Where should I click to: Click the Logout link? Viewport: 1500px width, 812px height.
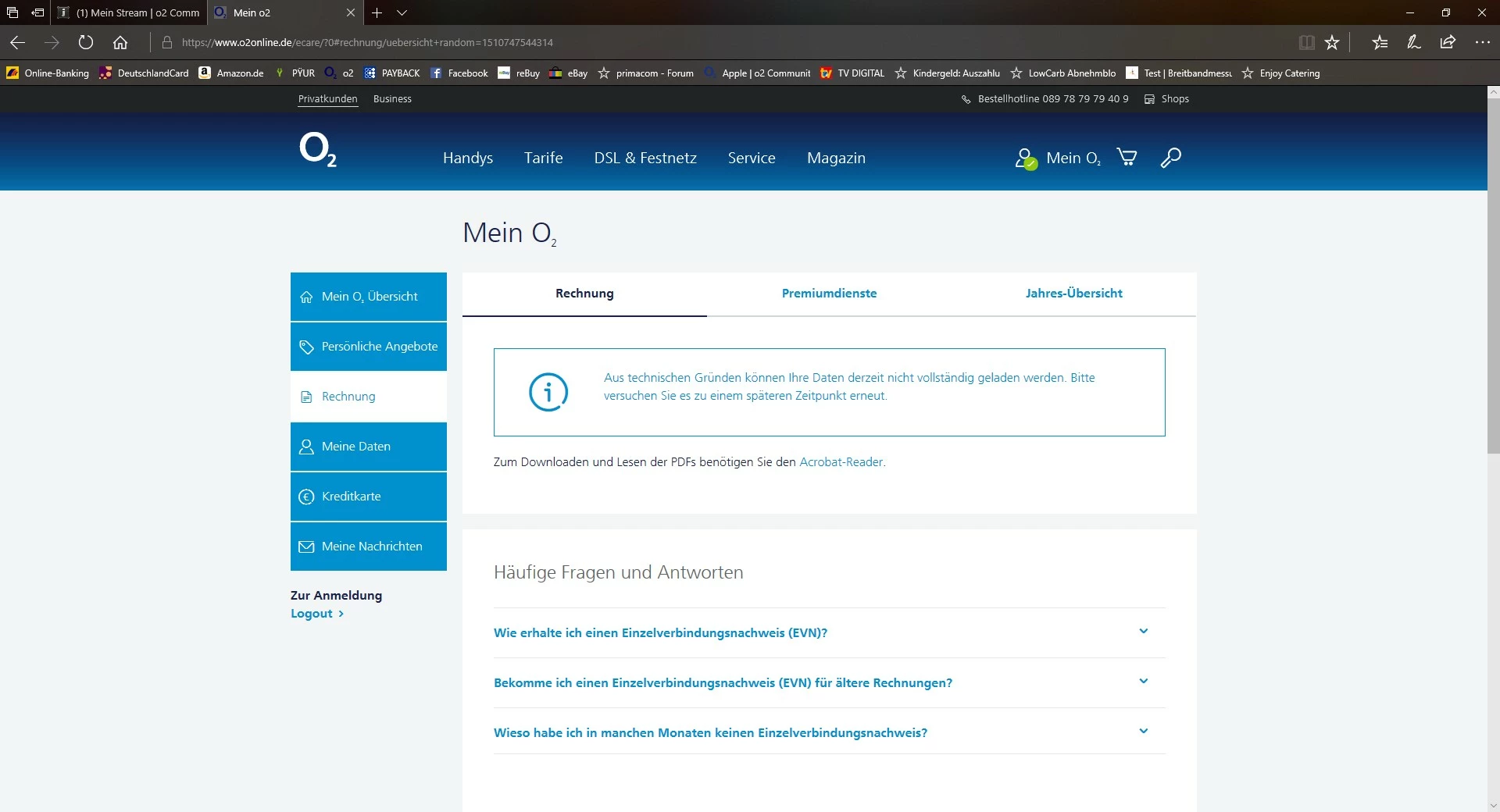(317, 614)
